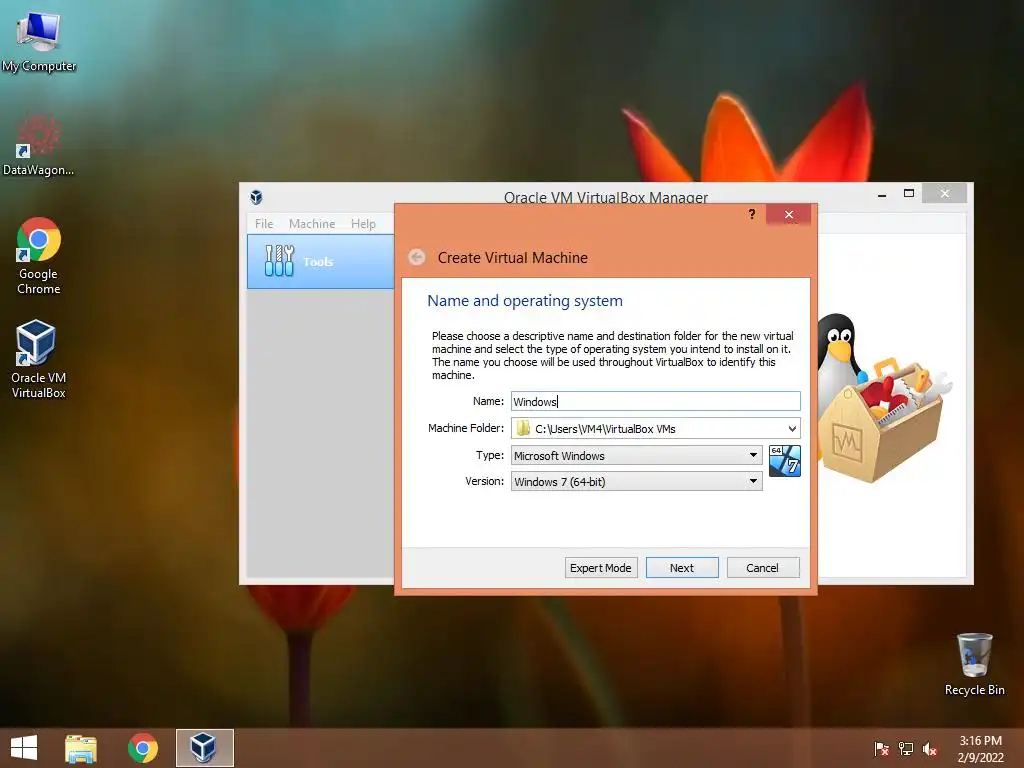Click the back arrow in Create Virtual Machine
The height and width of the screenshot is (768, 1024).
coord(417,257)
